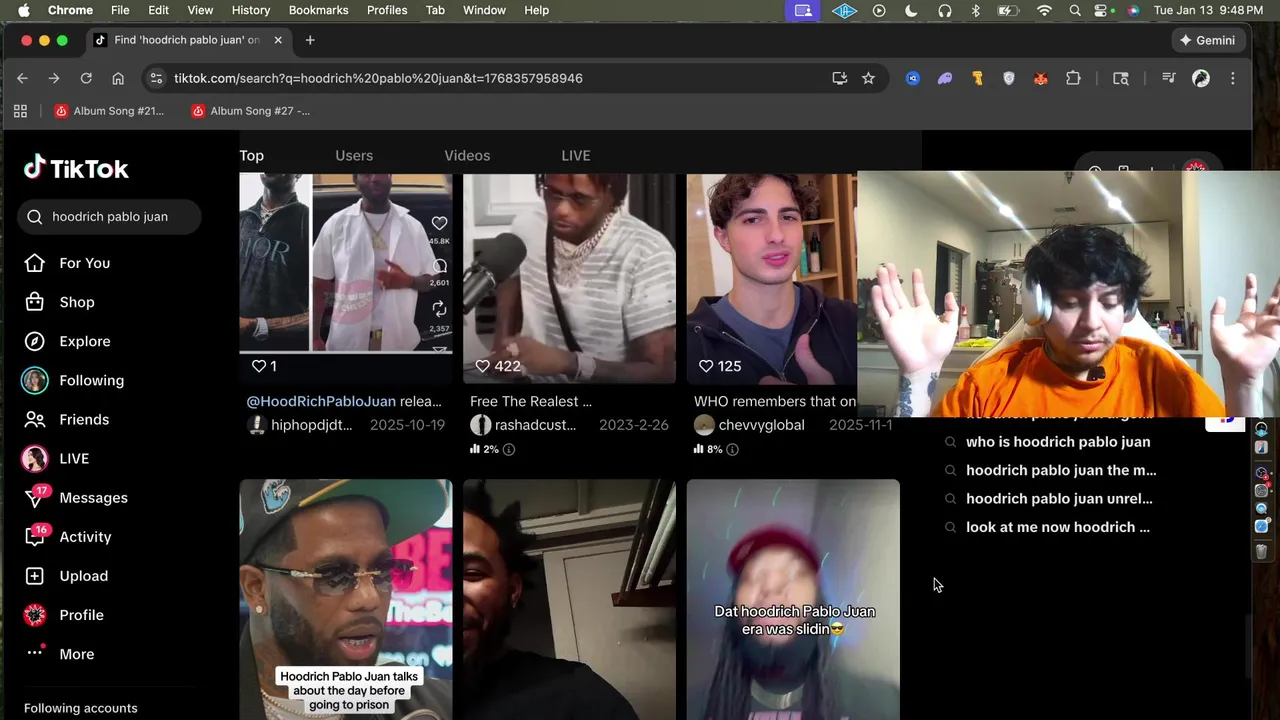Open Chrome extensions puzzle icon
The height and width of the screenshot is (720, 1280).
[1073, 78]
